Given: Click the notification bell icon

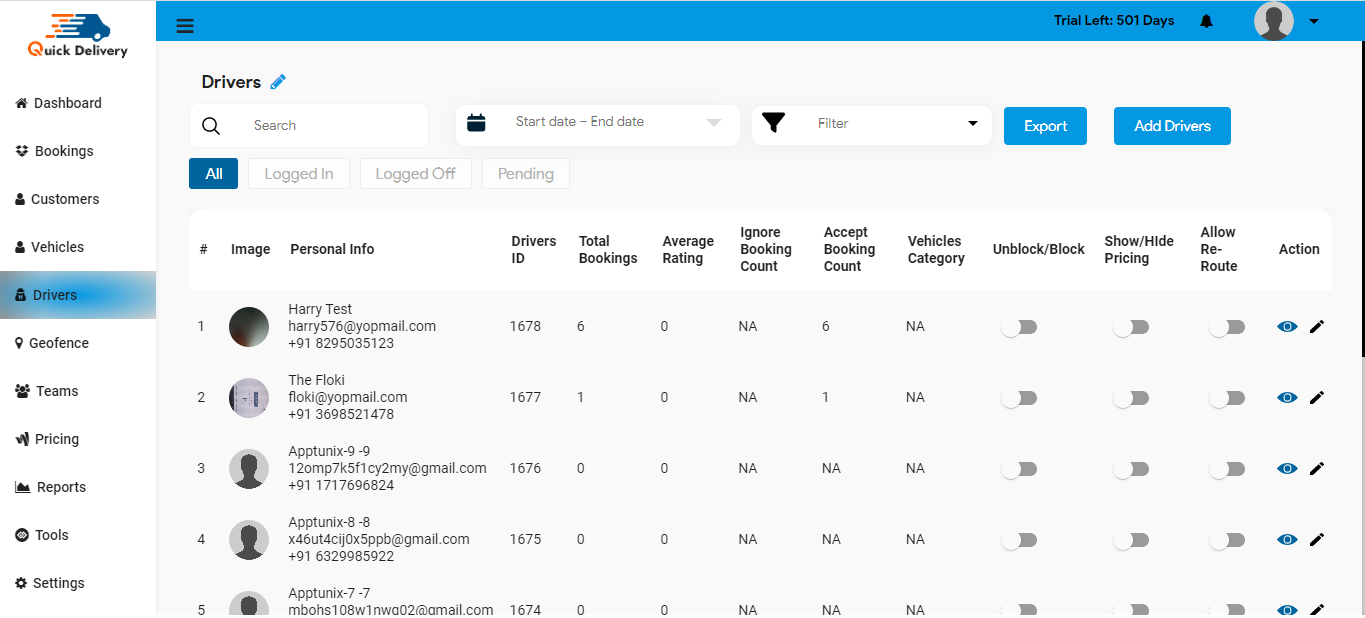Looking at the screenshot, I should 1206,20.
